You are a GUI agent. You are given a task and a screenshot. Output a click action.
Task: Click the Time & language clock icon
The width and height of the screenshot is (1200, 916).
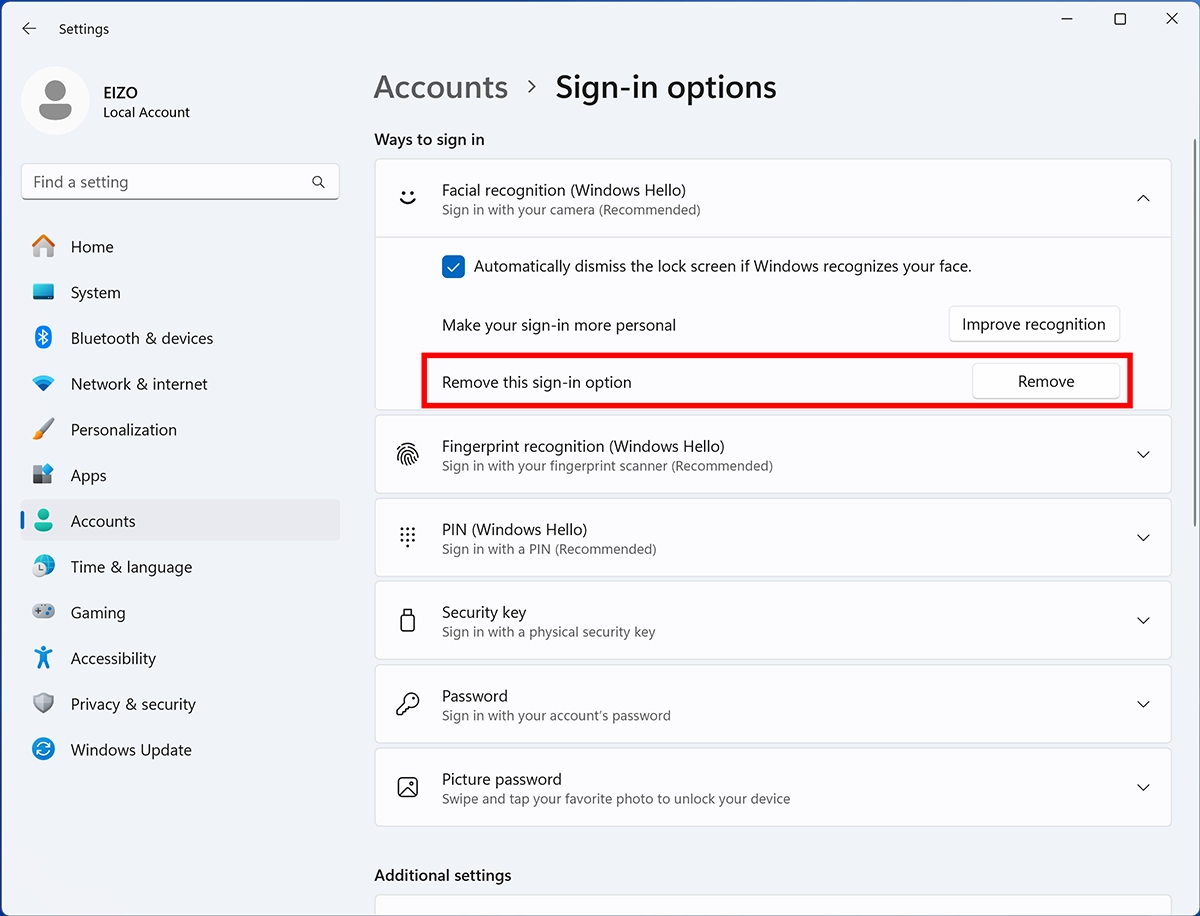43,566
